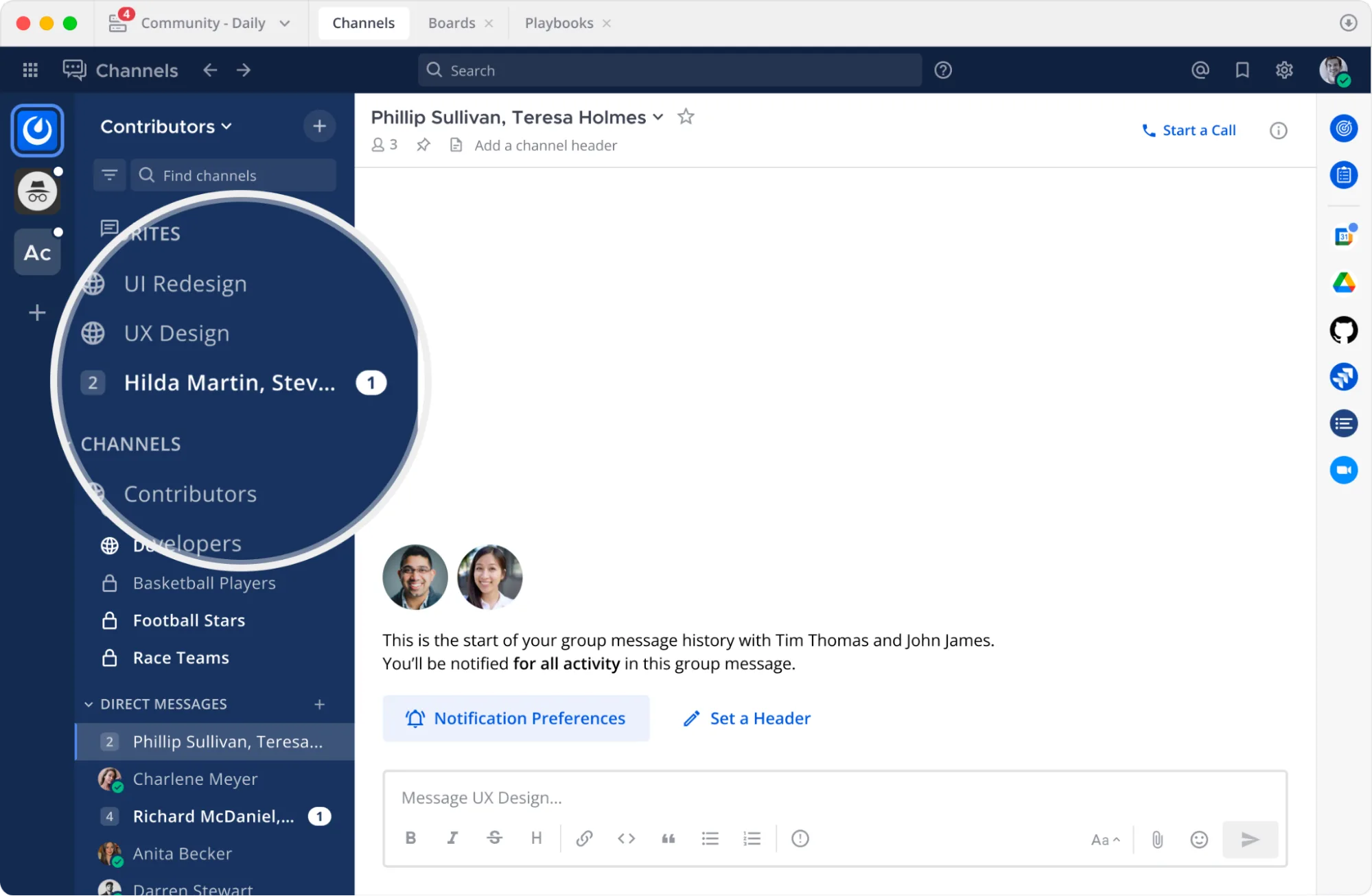This screenshot has height=896, width=1372.
Task: Open the Zoom meeting plugin icon
Action: coord(1344,470)
